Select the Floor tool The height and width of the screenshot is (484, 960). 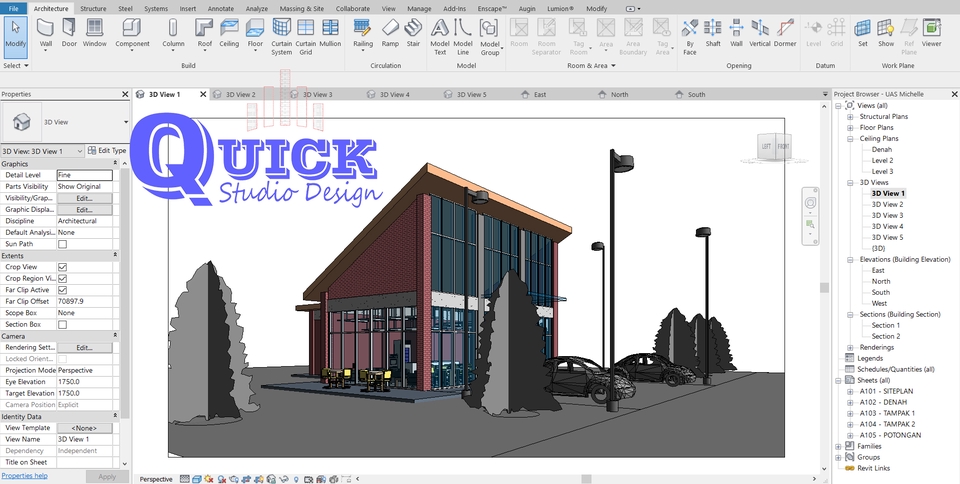pos(255,34)
